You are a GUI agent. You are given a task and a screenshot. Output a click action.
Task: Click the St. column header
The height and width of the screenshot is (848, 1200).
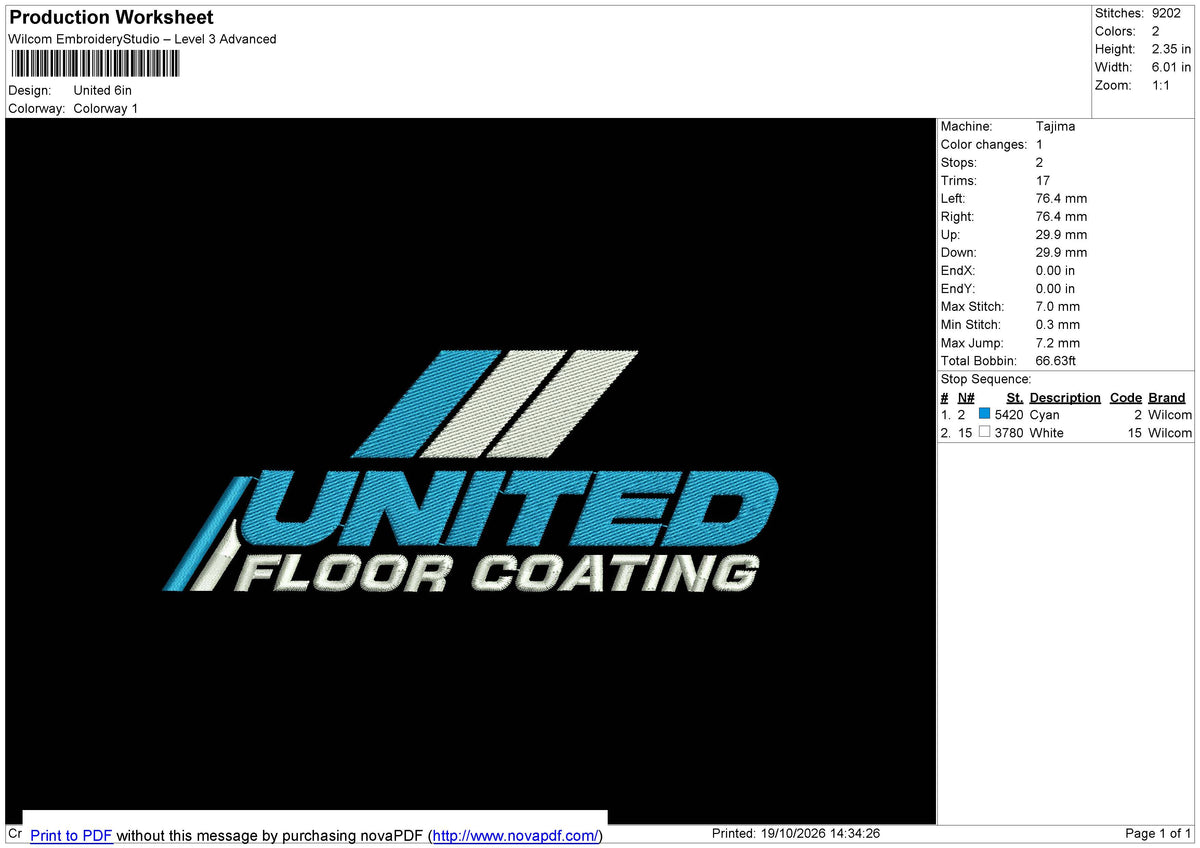pos(1015,397)
